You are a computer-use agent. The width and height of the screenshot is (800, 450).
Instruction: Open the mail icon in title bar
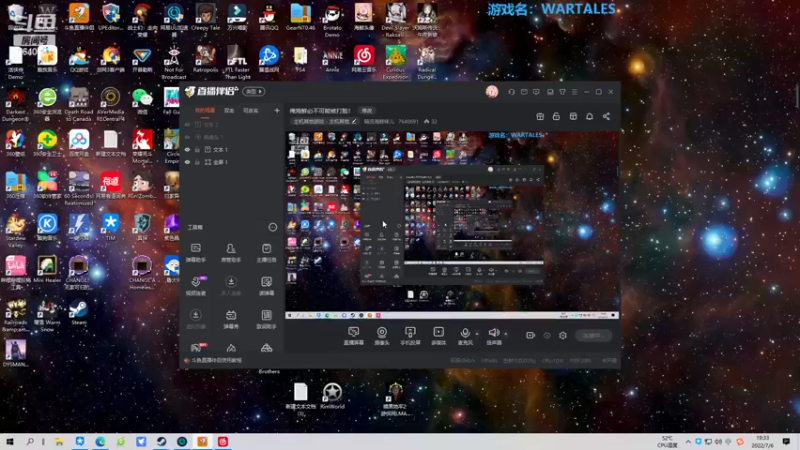524,92
